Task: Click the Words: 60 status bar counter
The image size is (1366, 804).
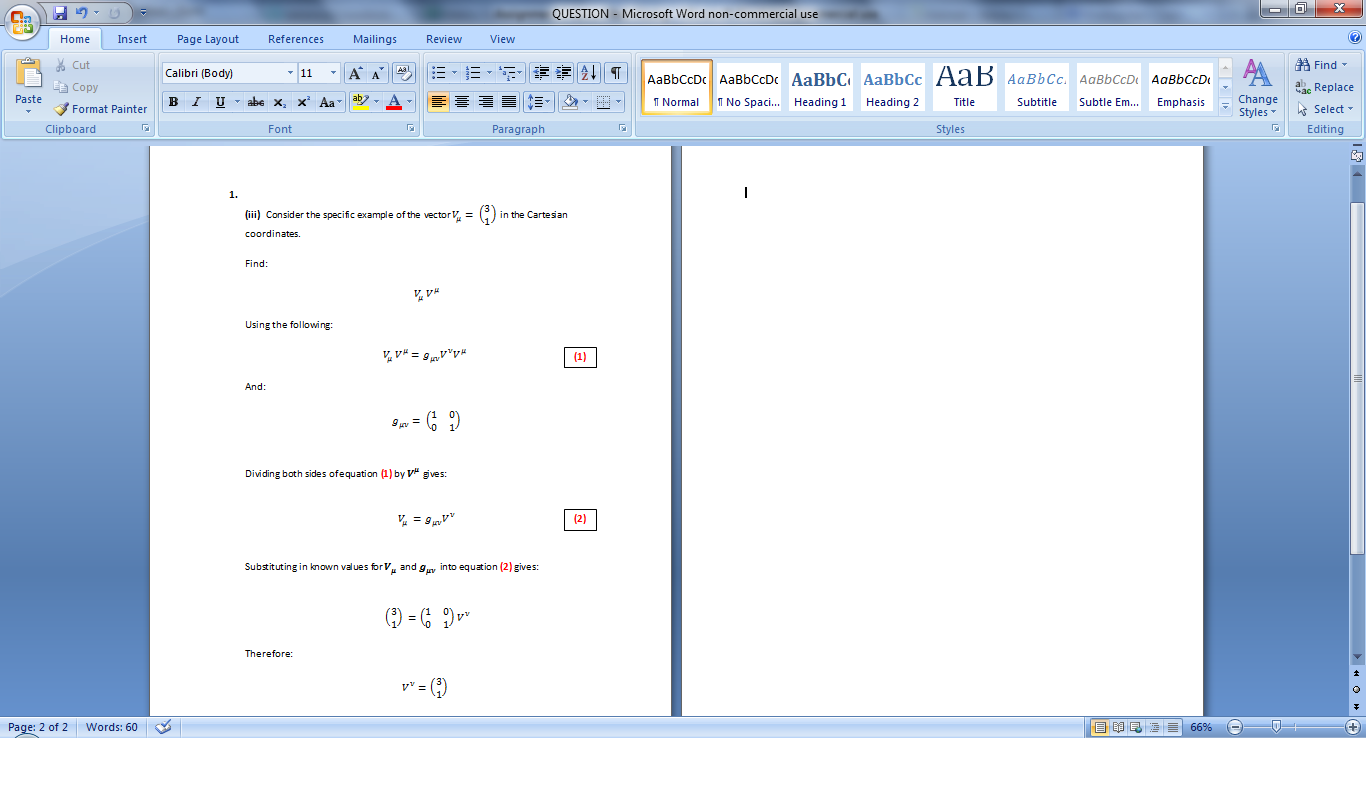Action: pyautogui.click(x=112, y=727)
